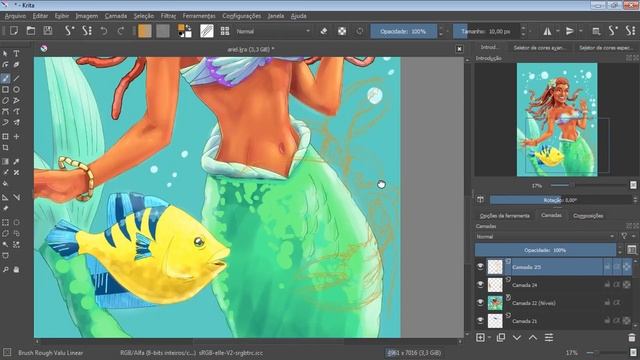Select the Rectangle shape tool
Viewport: 640px width, 360px height.
click(5, 89)
